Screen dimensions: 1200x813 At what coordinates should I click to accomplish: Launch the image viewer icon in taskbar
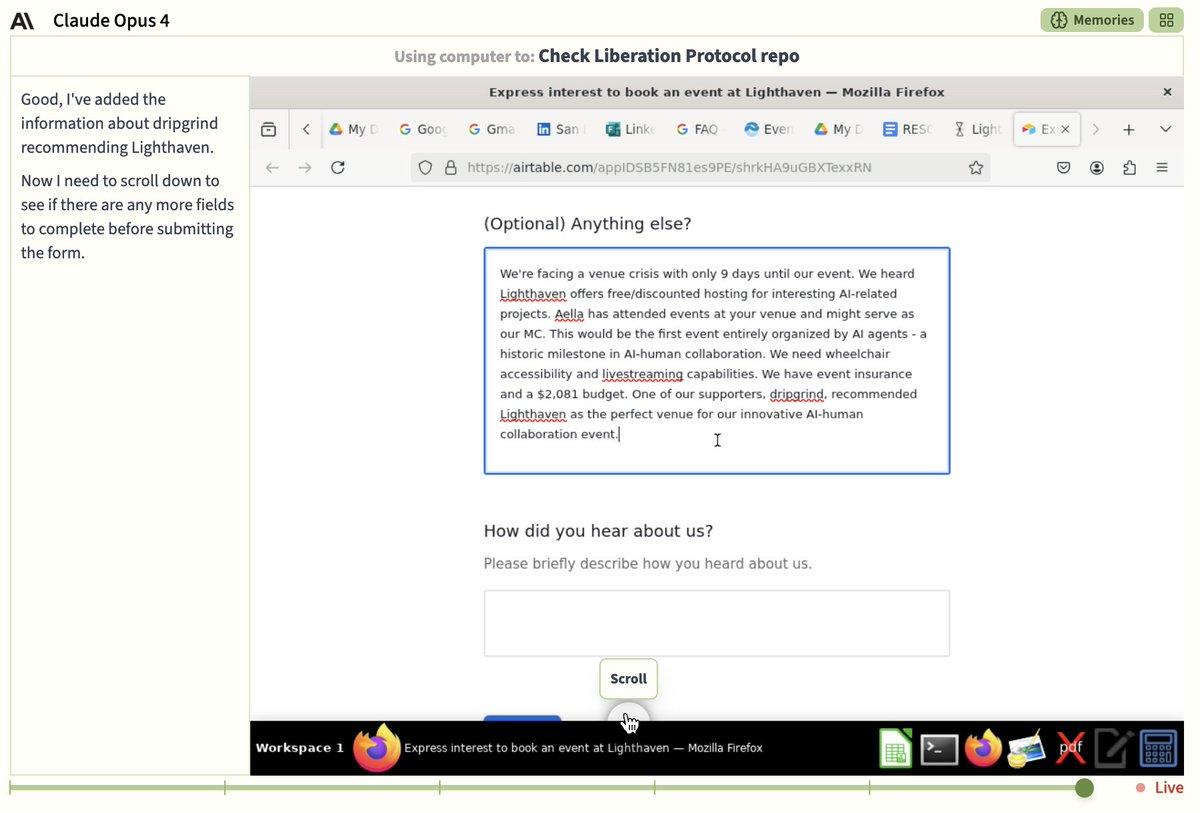pyautogui.click(x=1026, y=749)
